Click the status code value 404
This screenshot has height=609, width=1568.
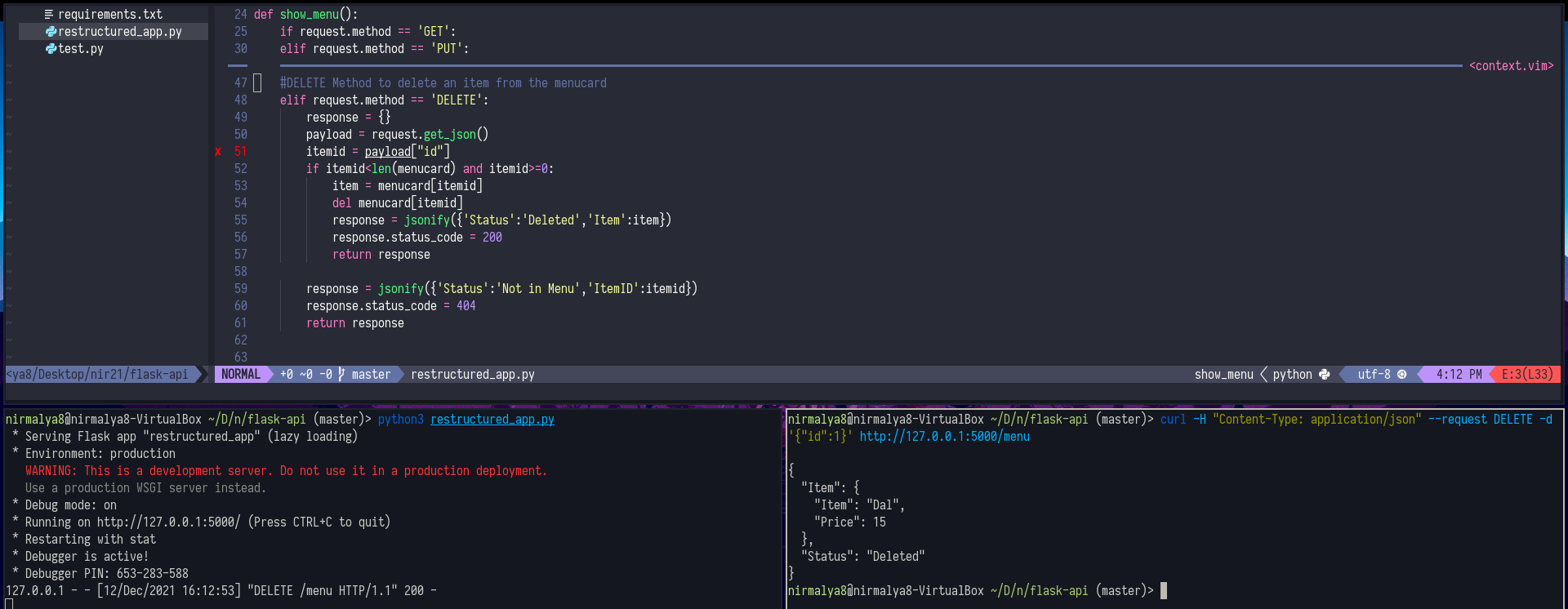click(466, 306)
